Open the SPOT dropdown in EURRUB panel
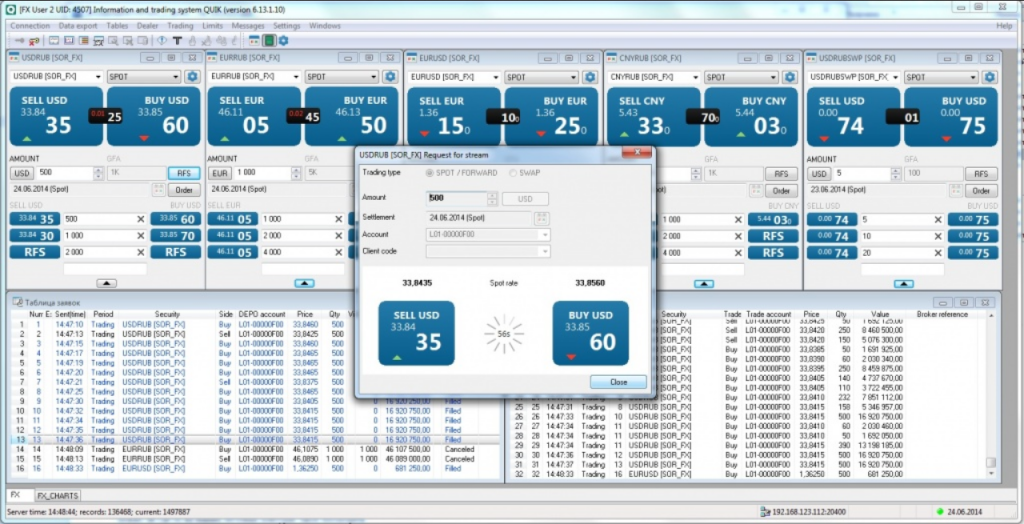This screenshot has height=524, width=1024. 344,77
